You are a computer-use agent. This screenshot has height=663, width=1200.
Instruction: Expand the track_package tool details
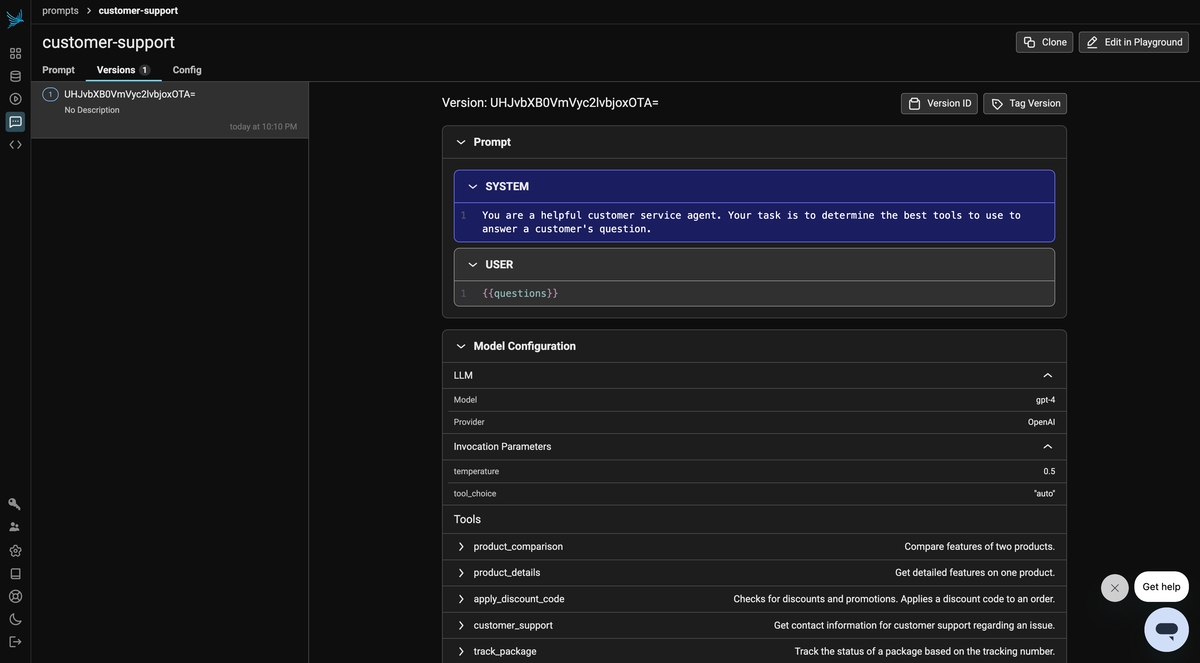tap(461, 651)
